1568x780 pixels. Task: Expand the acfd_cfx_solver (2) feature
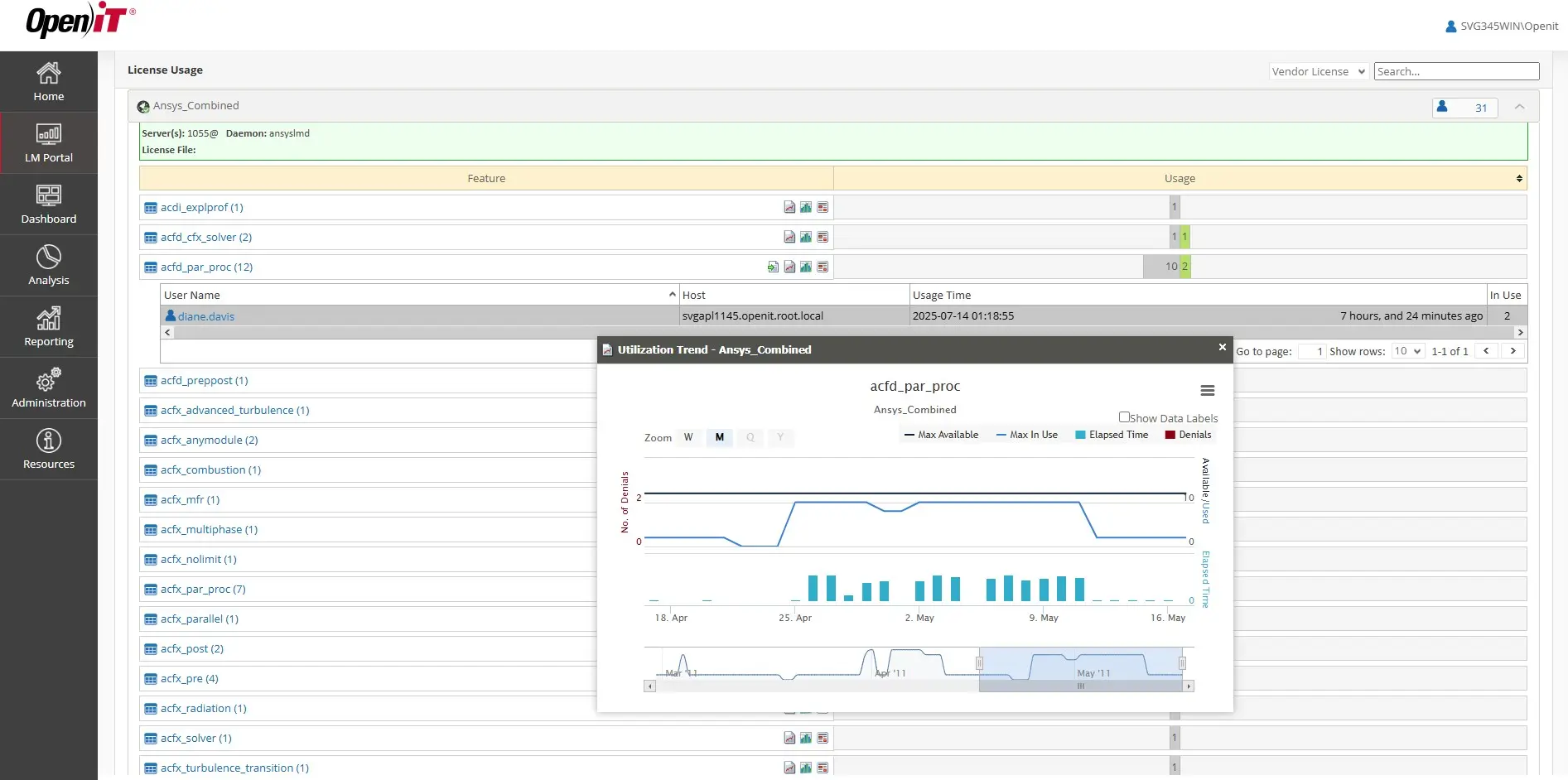click(206, 237)
